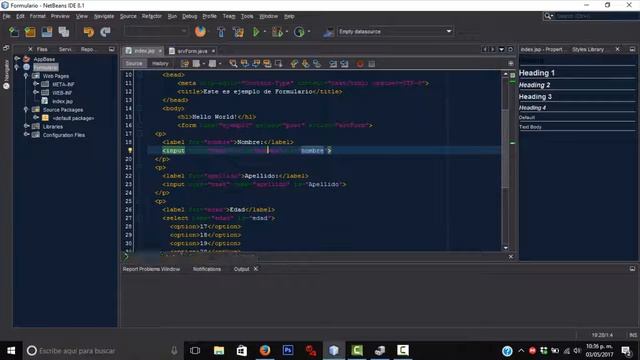Click the Undo arrow icon
Screen dimensions: 640x360
click(x=88, y=31)
